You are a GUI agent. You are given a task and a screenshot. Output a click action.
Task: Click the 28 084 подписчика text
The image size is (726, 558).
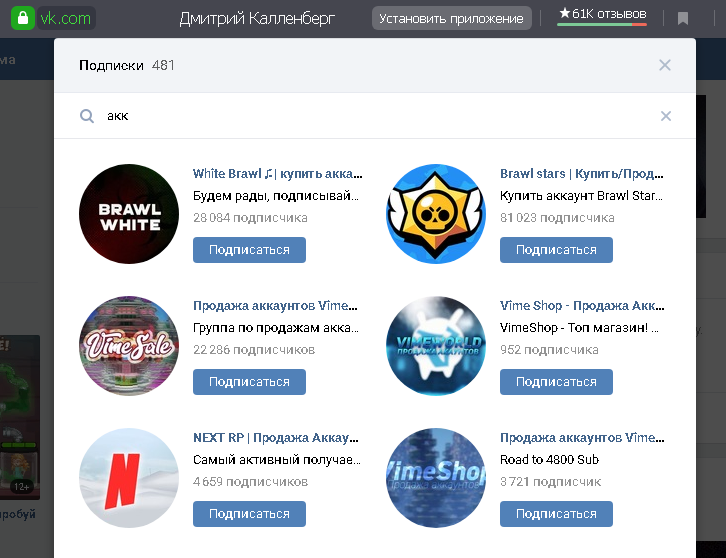tap(250, 218)
